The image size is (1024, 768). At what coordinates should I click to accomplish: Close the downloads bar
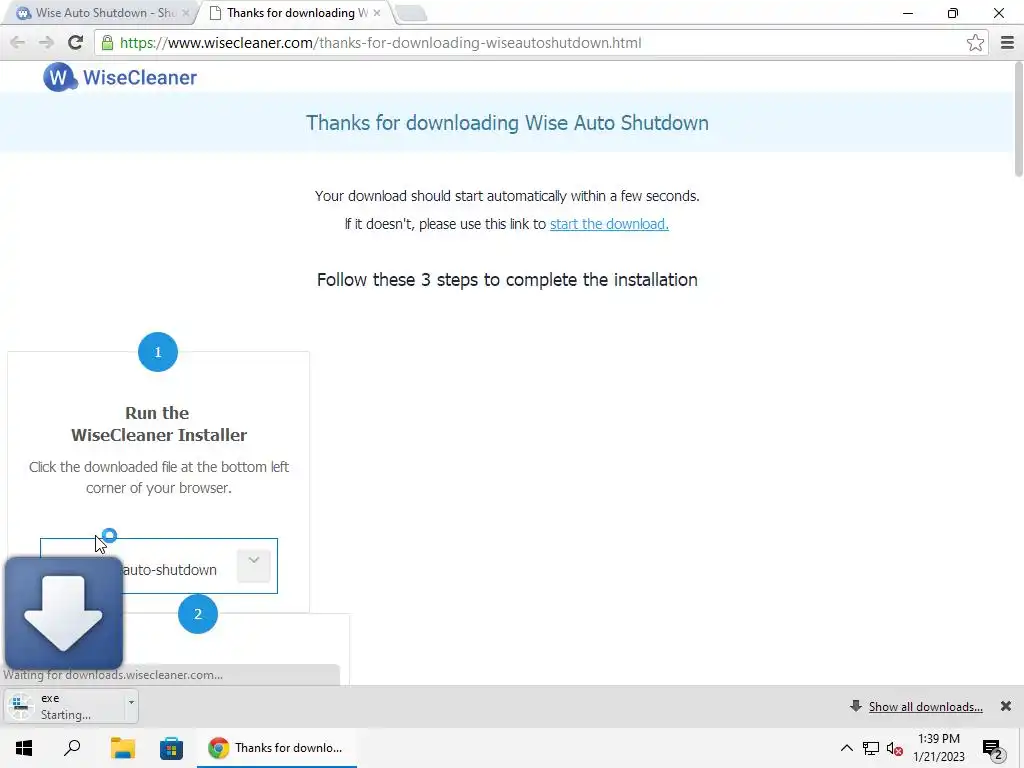click(1006, 706)
